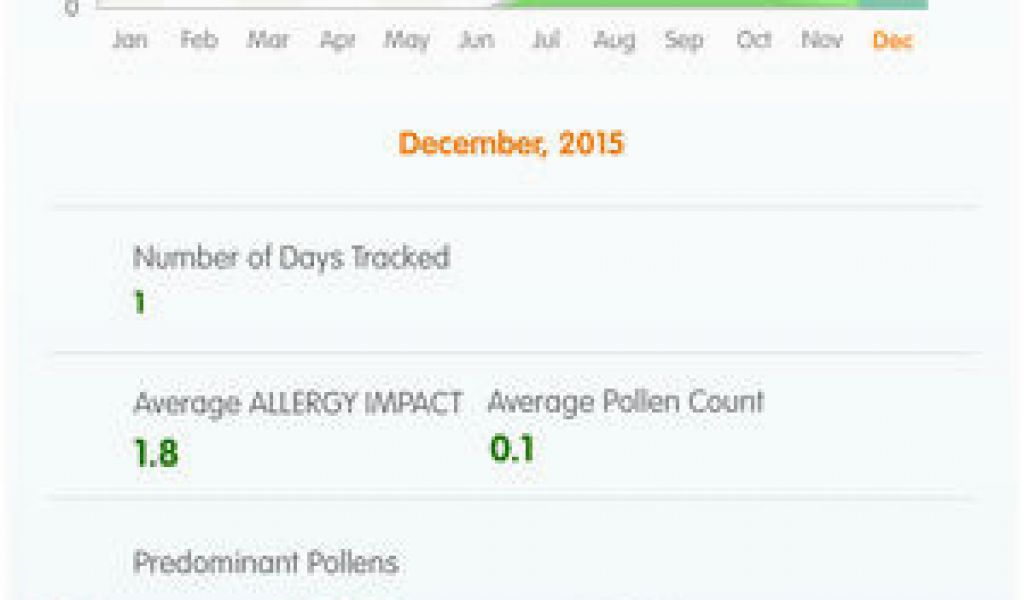
Task: Select Jun on the month axis
Action: [477, 40]
